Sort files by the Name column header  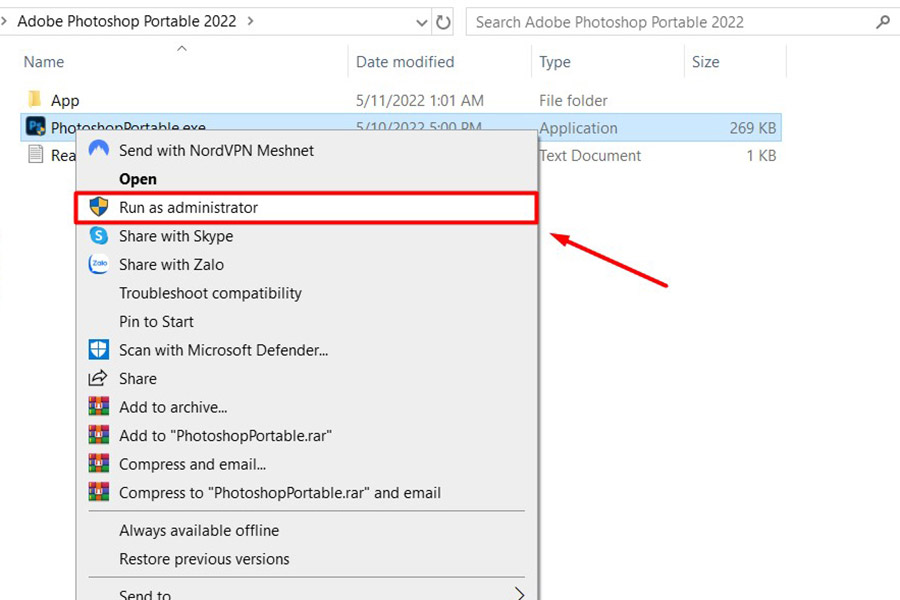tap(44, 62)
